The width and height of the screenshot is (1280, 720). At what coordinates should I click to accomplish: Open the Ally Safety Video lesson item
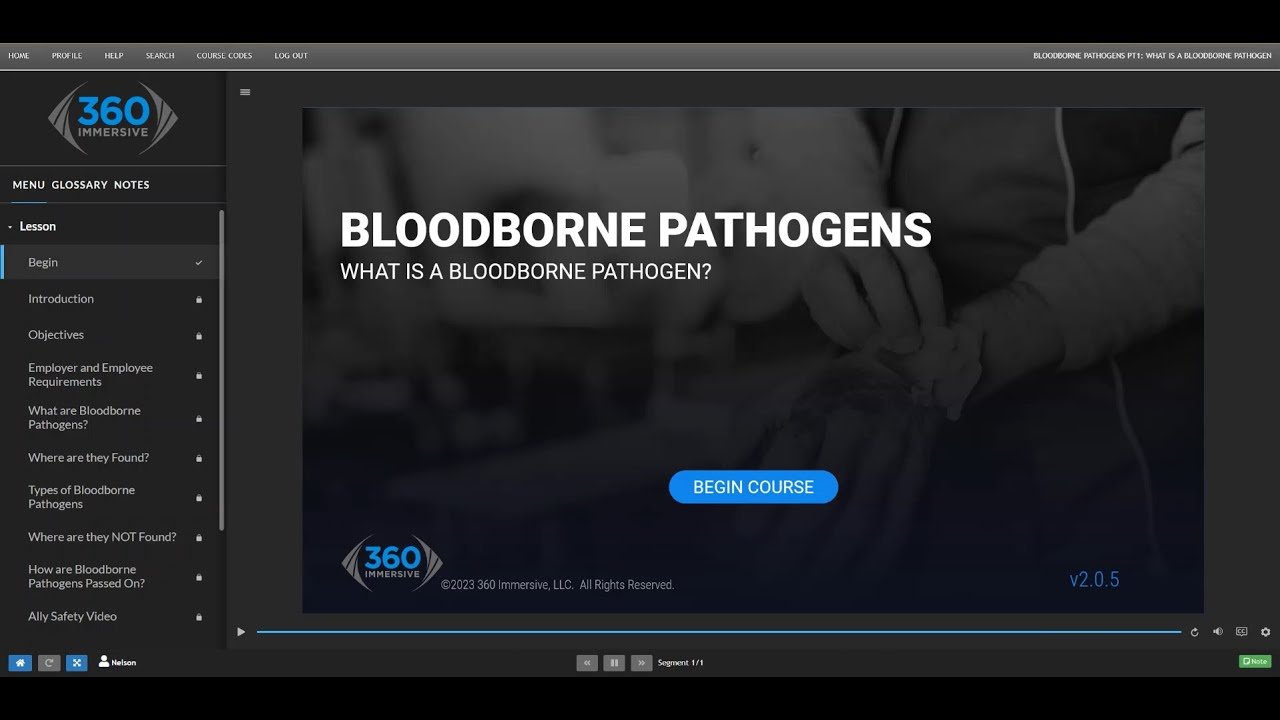click(72, 617)
